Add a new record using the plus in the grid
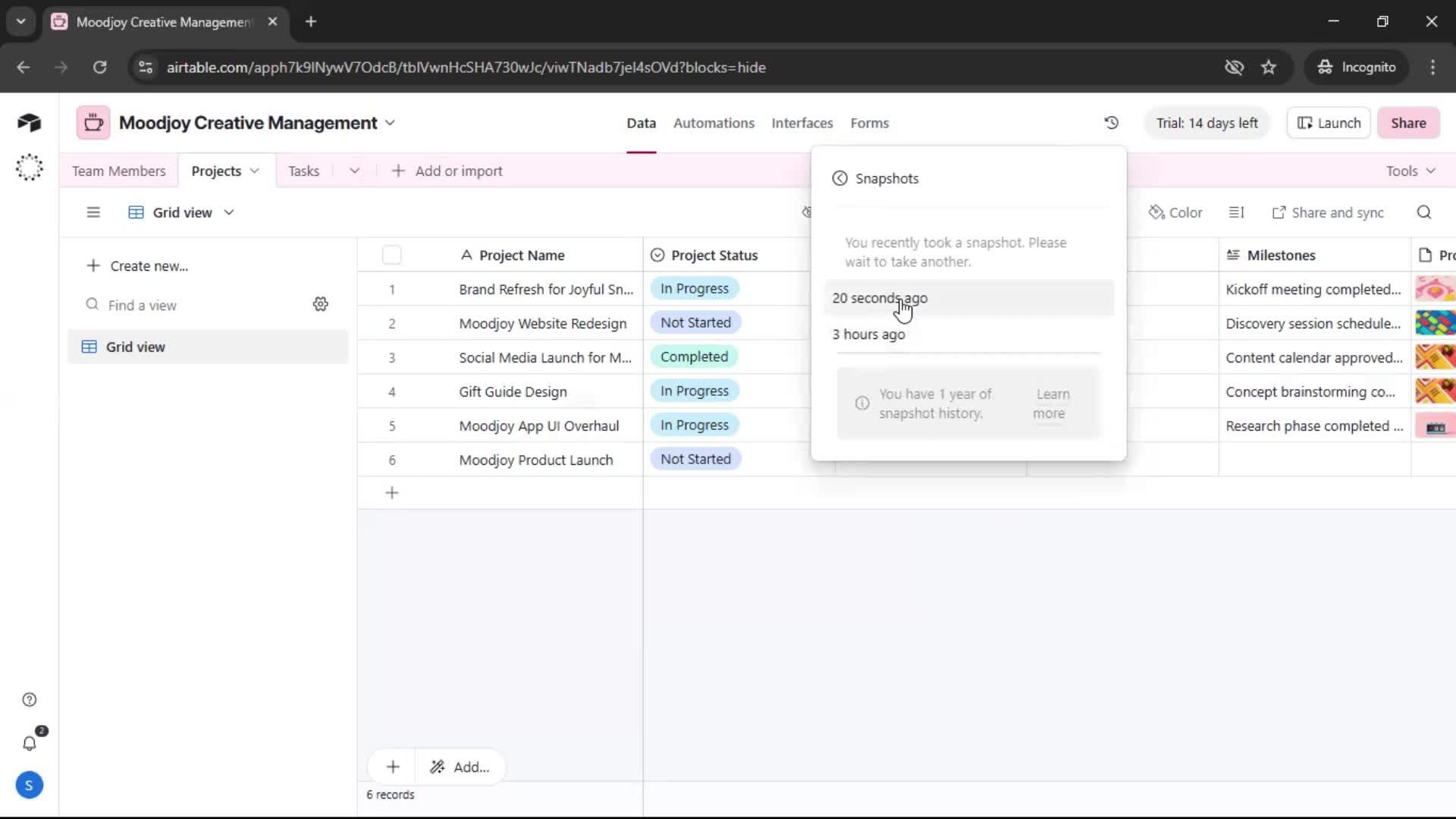Viewport: 1456px width, 819px height. click(392, 493)
